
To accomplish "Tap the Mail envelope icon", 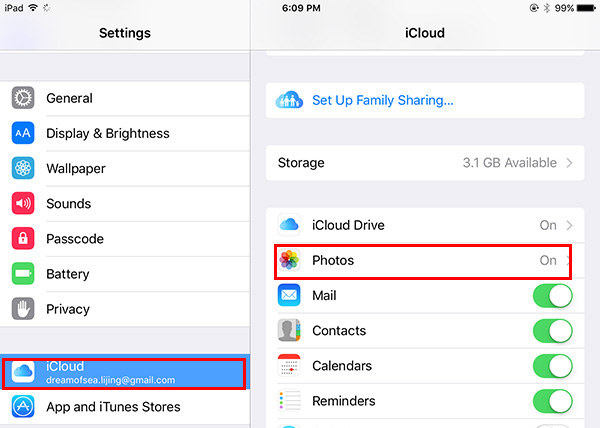I will click(x=289, y=295).
